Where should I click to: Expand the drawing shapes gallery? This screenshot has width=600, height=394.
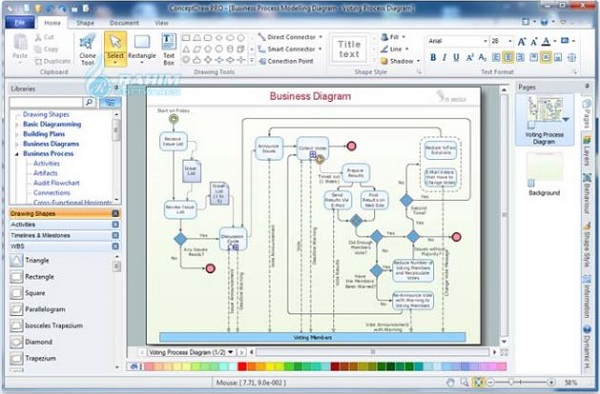(x=252, y=60)
